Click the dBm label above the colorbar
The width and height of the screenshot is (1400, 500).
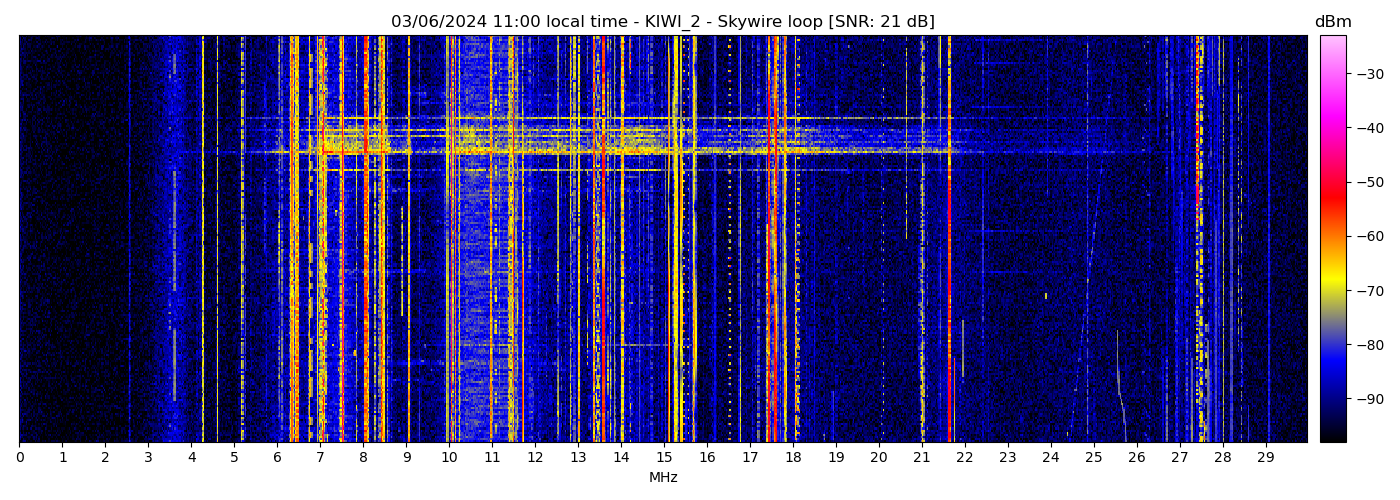pos(1332,22)
